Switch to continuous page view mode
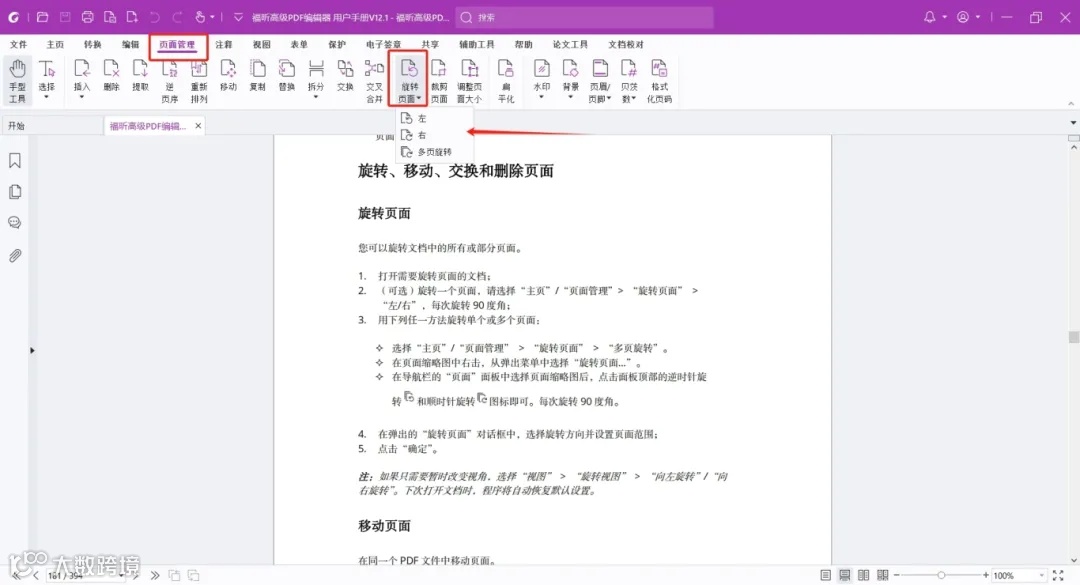The height and width of the screenshot is (585, 1080). (x=844, y=575)
